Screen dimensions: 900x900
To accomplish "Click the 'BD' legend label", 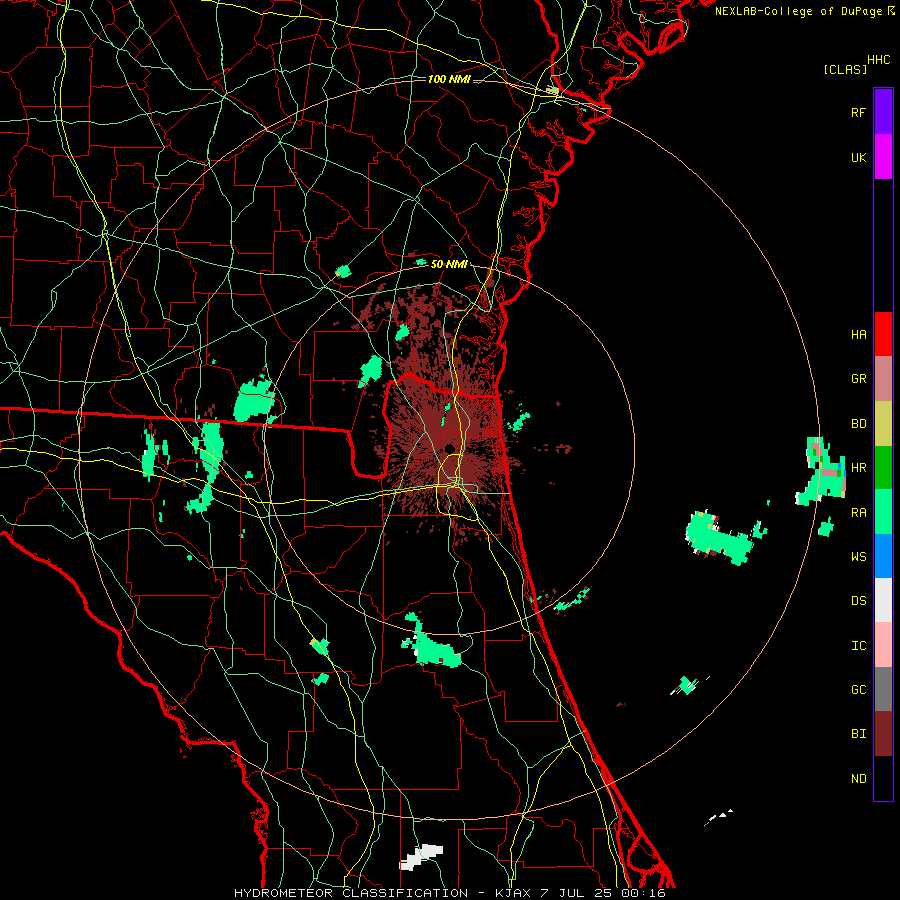I will [858, 424].
